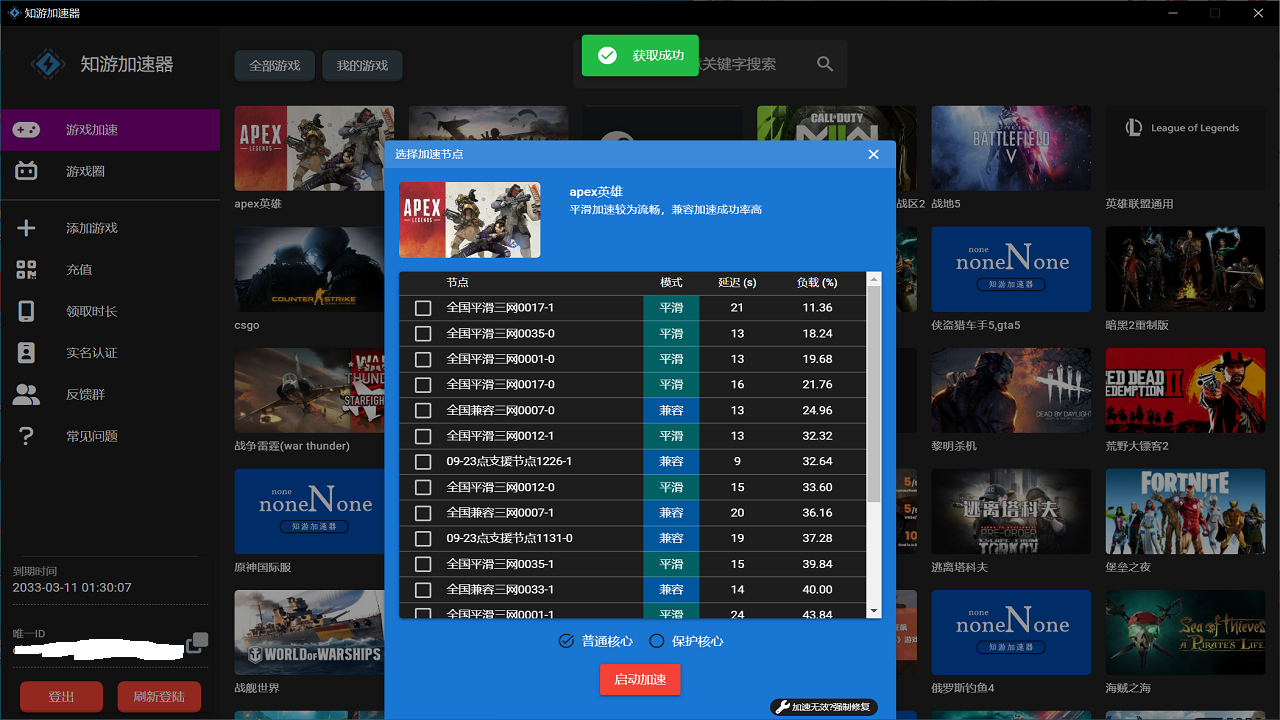Click the 刷新登陆 button

159,697
